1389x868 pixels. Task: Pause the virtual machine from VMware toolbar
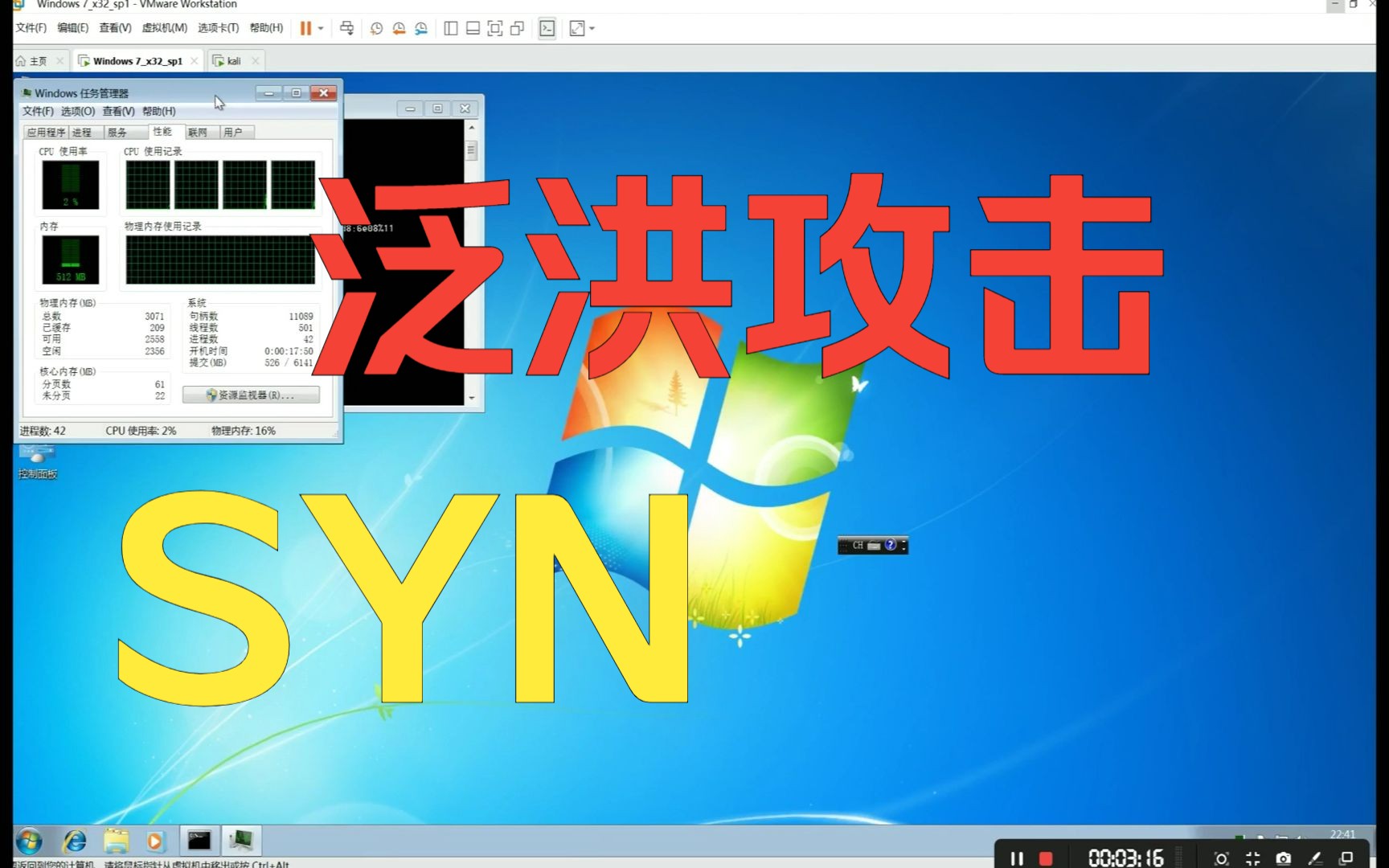click(x=305, y=28)
